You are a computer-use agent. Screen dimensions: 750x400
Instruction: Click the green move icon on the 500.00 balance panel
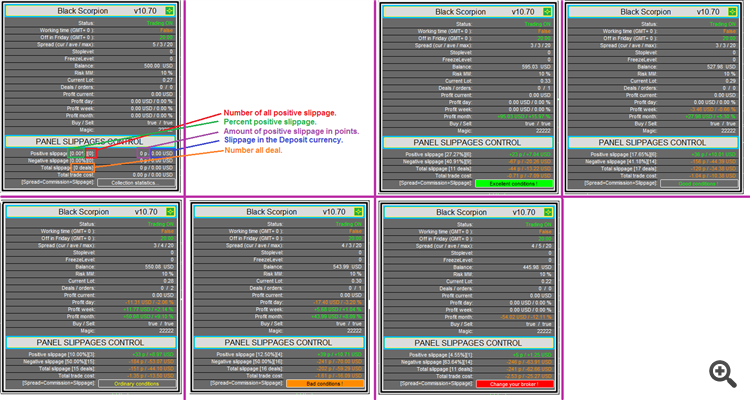[169, 11]
